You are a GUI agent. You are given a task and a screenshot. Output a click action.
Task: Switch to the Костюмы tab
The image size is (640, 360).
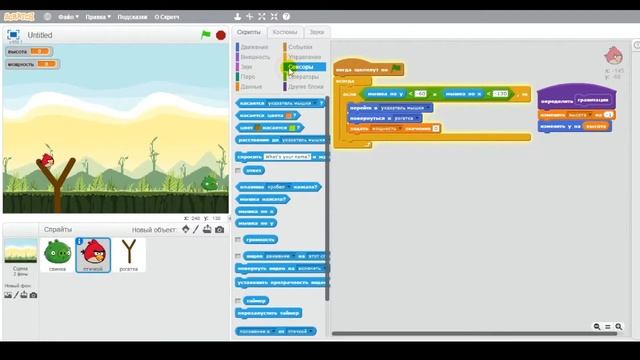coord(285,32)
